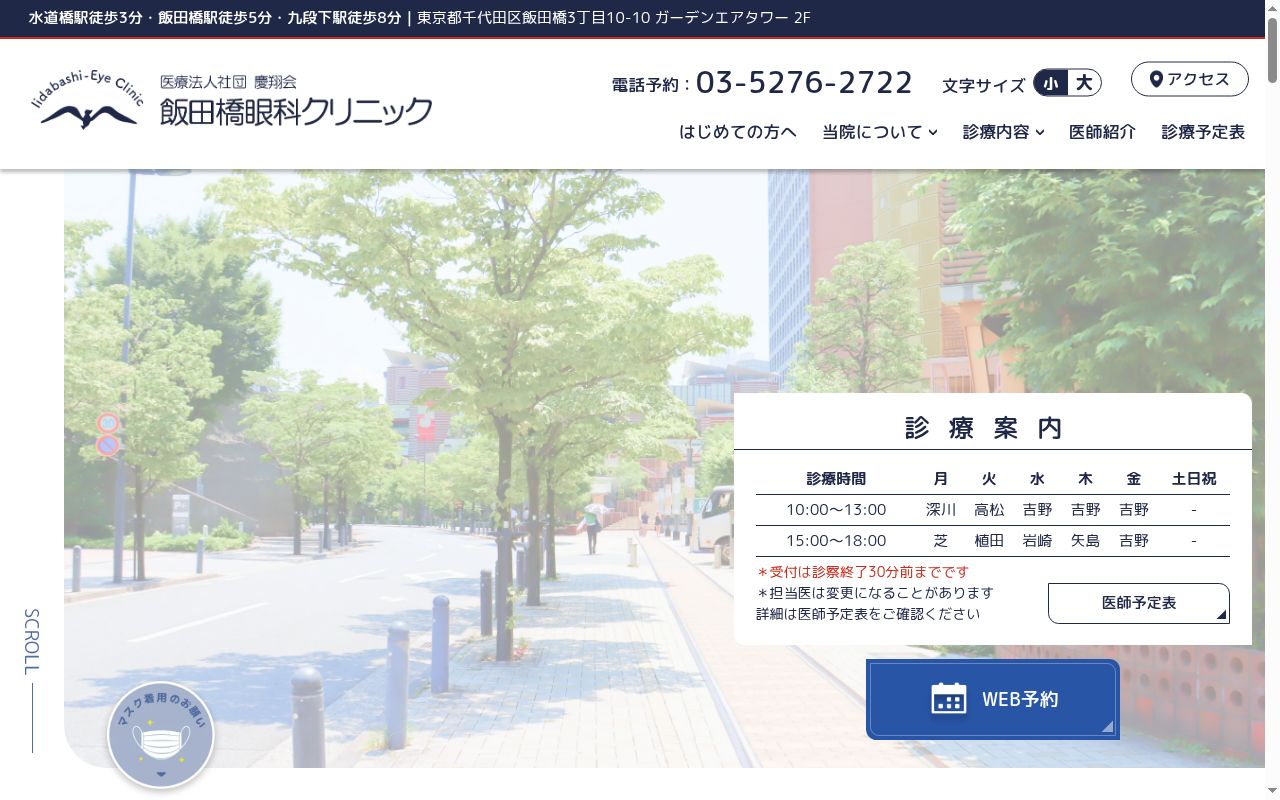The height and width of the screenshot is (800, 1280).
Task: Click the map pin icon in アクセス button
Action: click(x=1156, y=80)
